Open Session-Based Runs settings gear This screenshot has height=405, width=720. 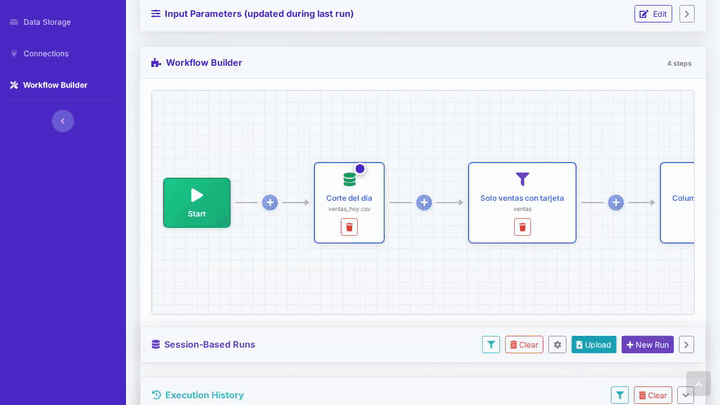pyautogui.click(x=557, y=345)
